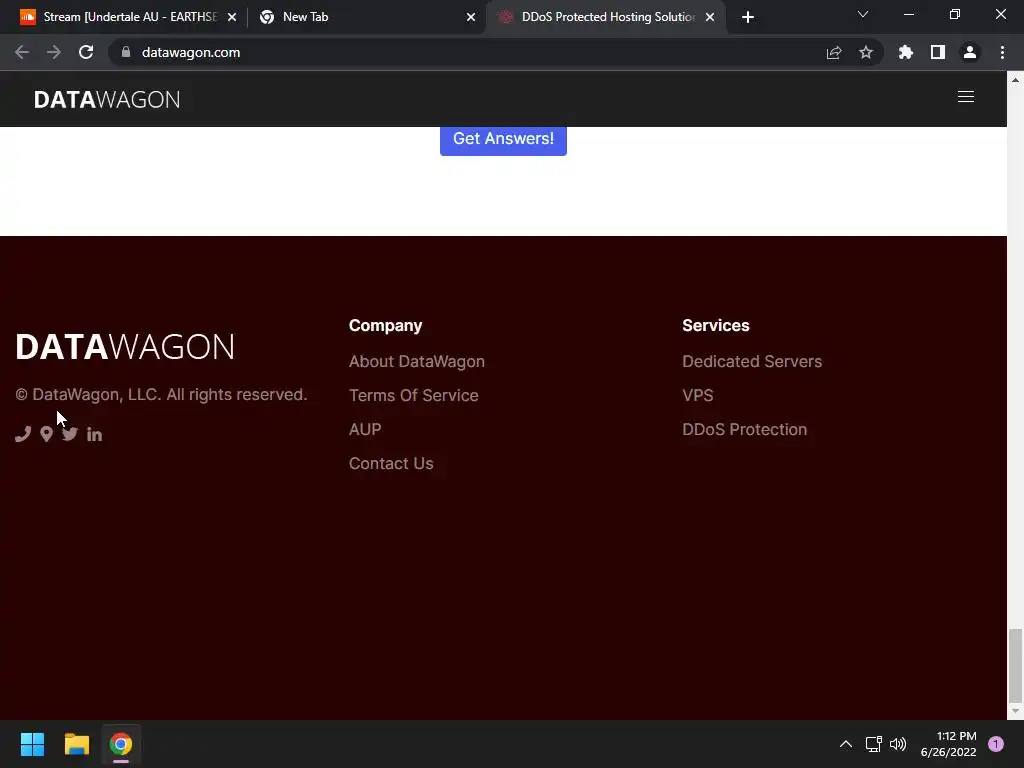Image resolution: width=1024 pixels, height=768 pixels.
Task: Click Chrome icon in taskbar
Action: [121, 744]
